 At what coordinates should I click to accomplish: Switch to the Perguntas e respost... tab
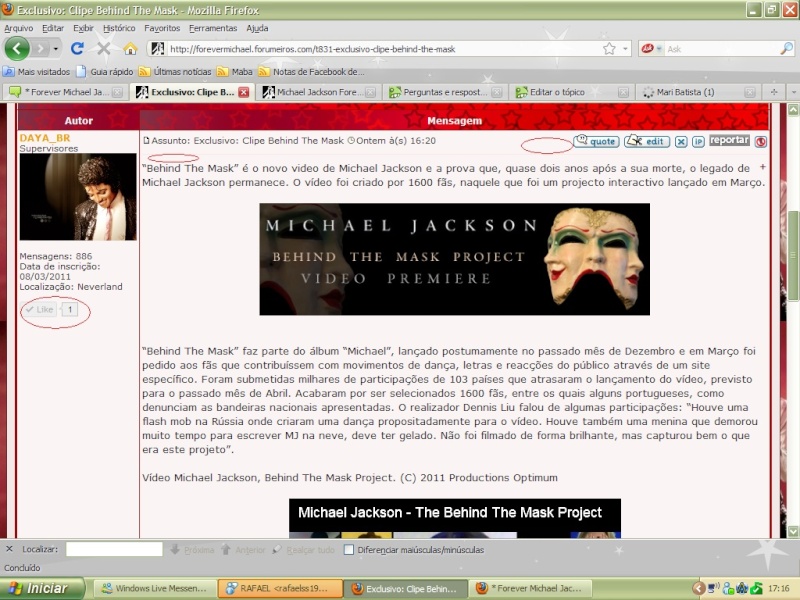pos(444,92)
